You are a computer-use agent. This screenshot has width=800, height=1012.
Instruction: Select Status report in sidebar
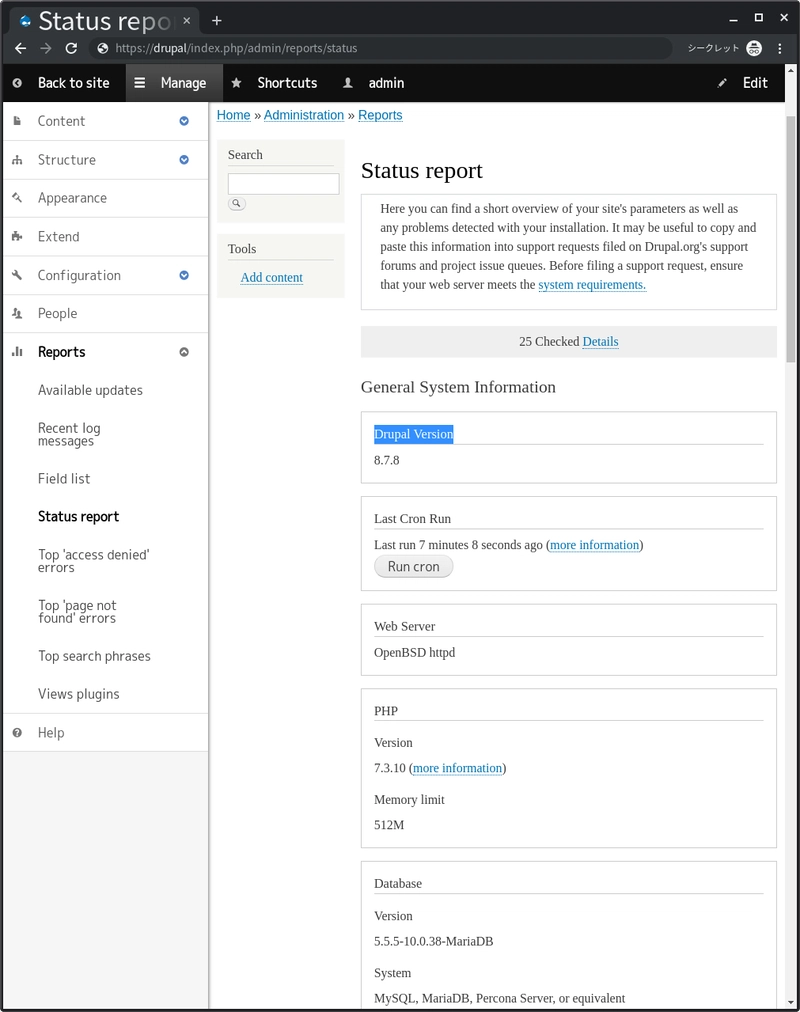79,516
